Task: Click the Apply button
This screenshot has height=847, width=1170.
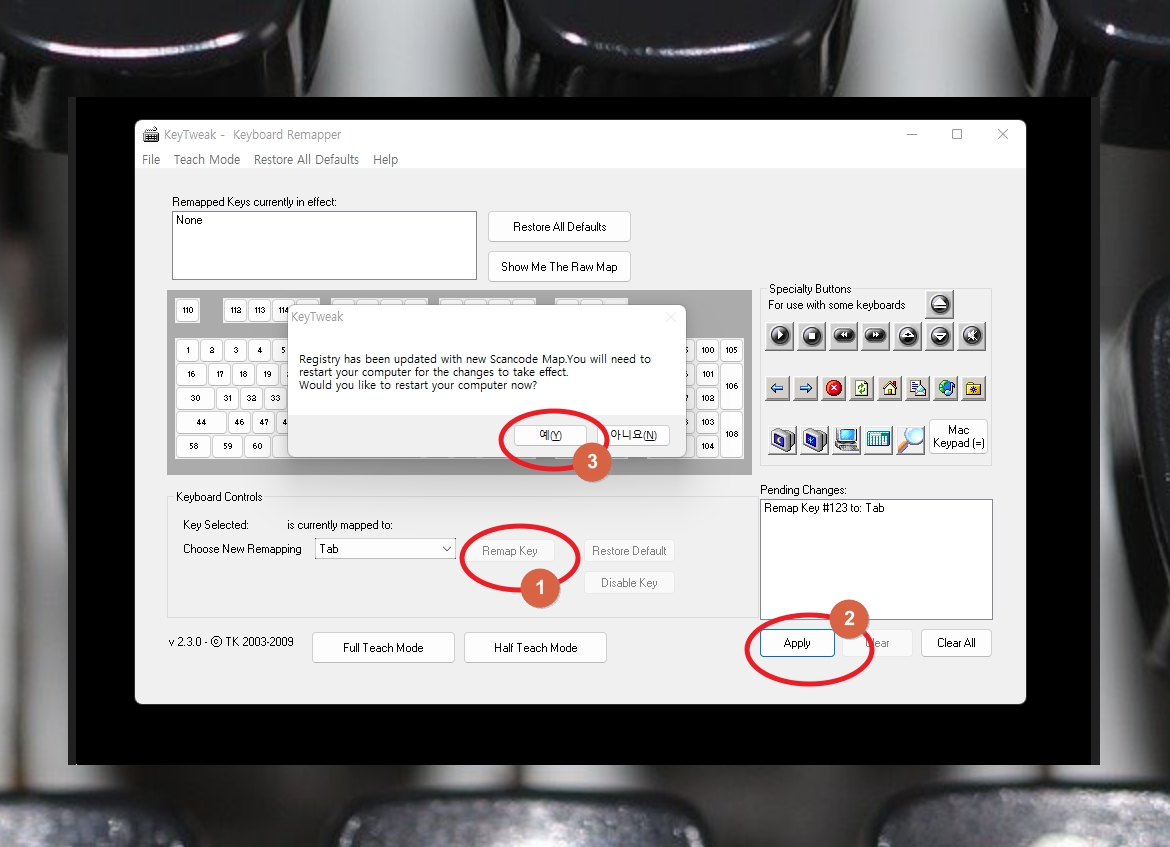Action: [797, 643]
